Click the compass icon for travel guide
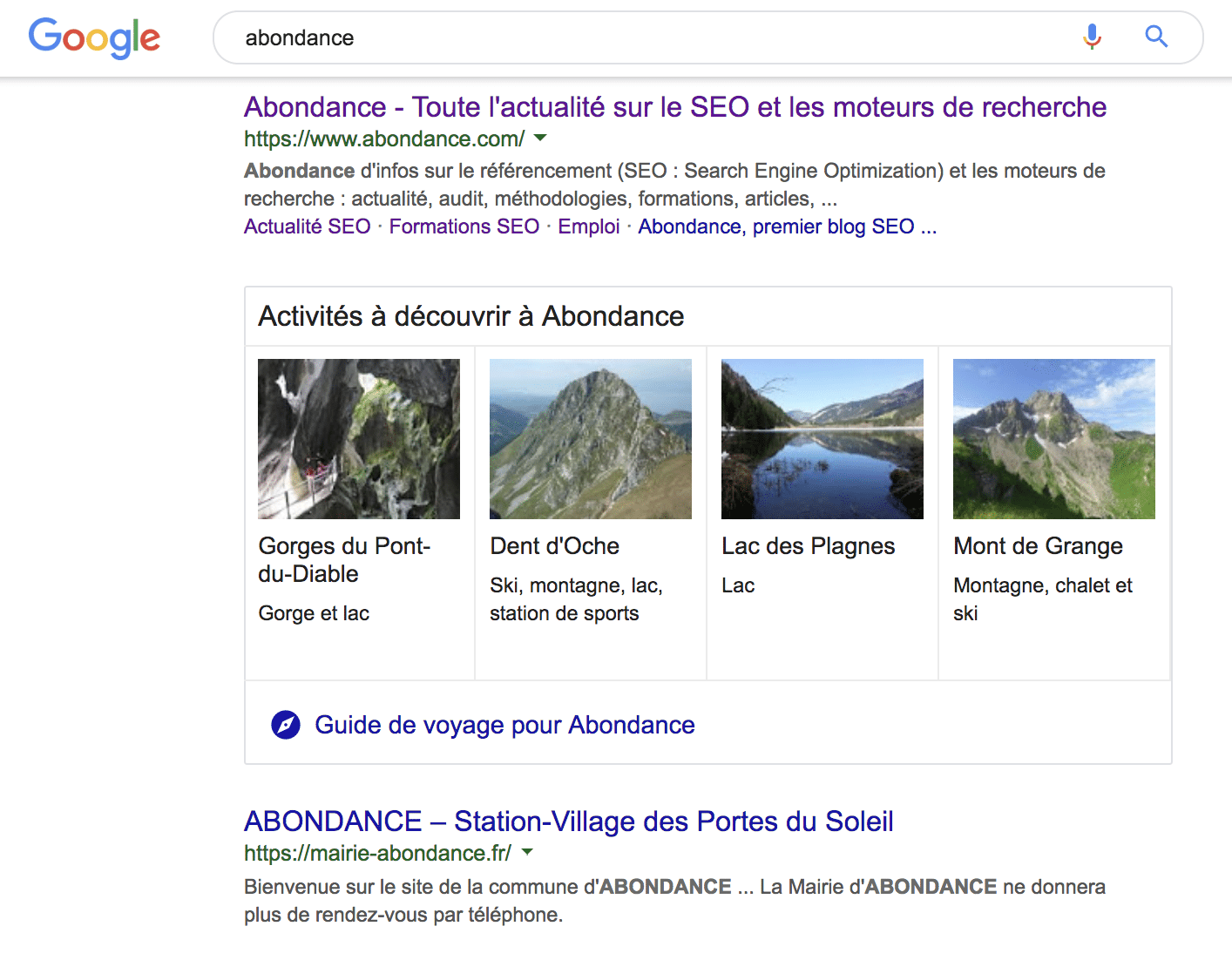This screenshot has height=960, width=1232. click(286, 725)
